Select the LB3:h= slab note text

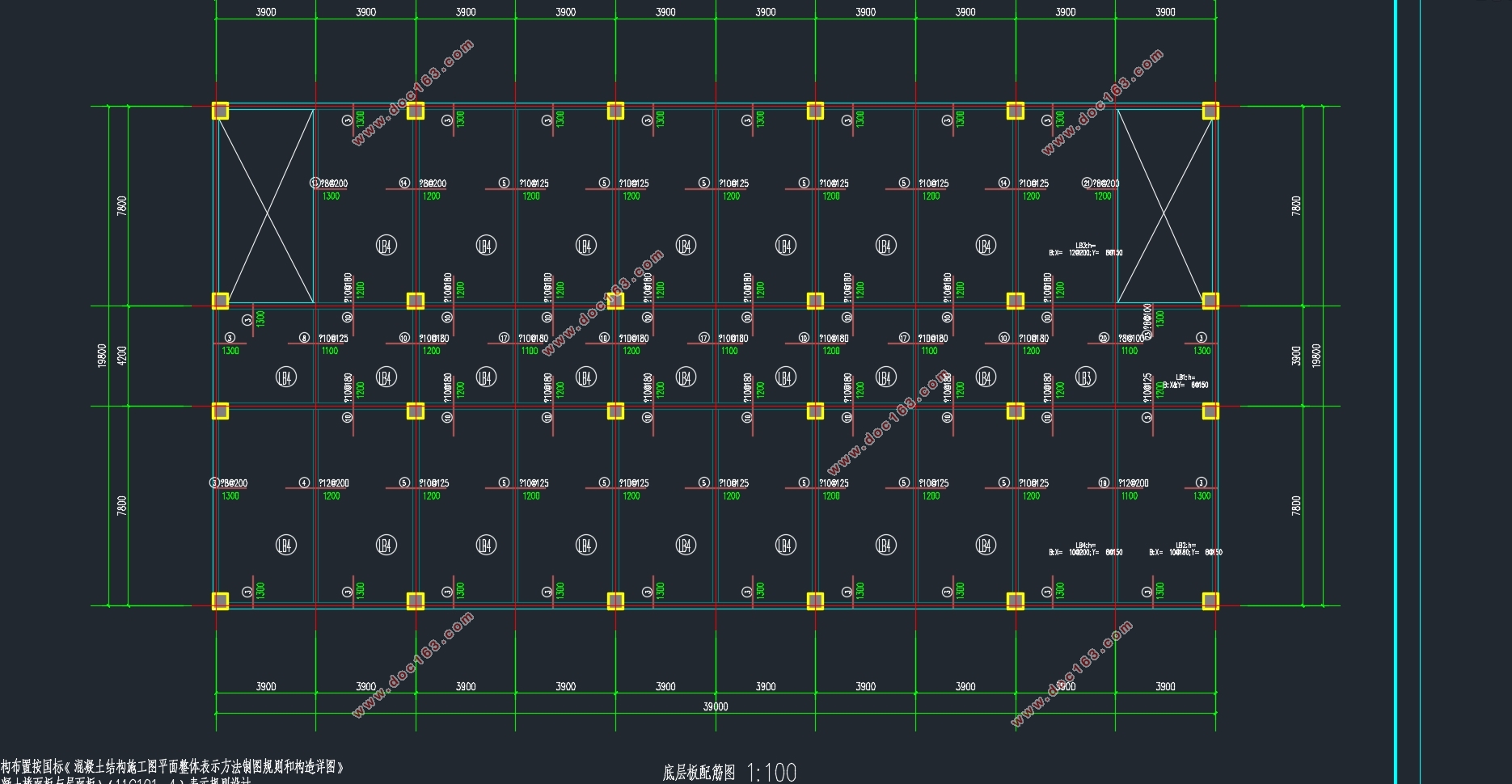(x=1085, y=249)
